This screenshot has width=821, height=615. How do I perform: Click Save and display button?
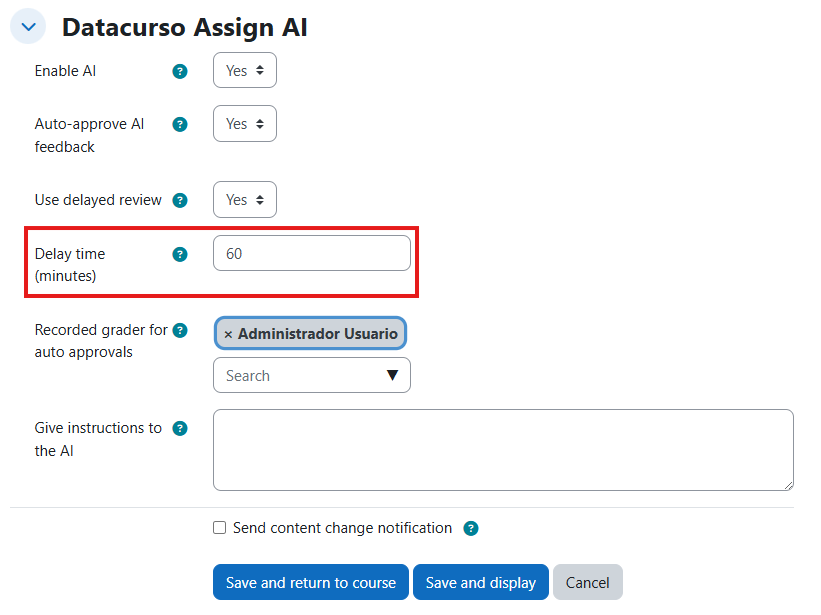tap(480, 582)
